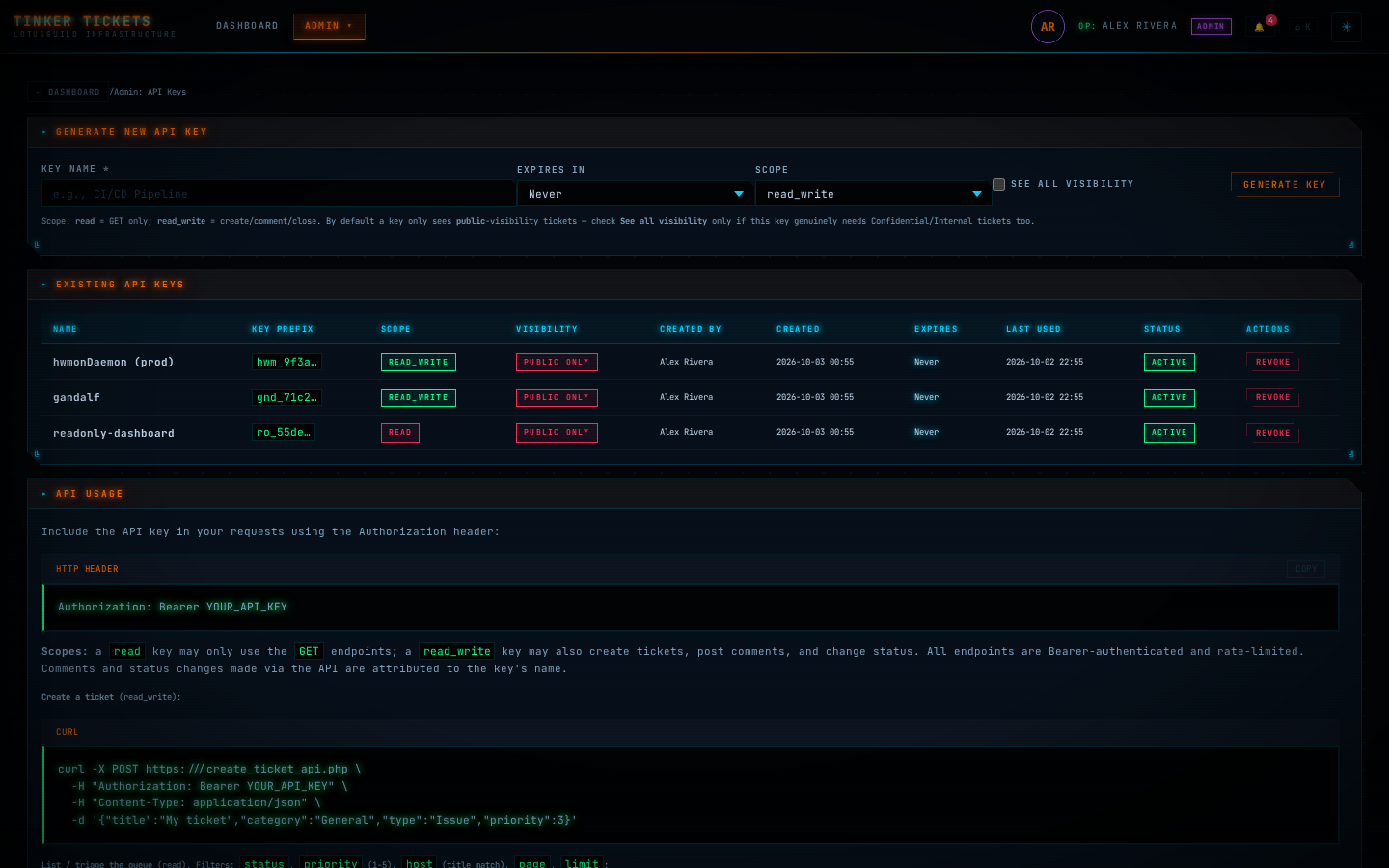Focus the Key Name input field
Image resolution: width=1389 pixels, height=868 pixels.
click(x=279, y=194)
